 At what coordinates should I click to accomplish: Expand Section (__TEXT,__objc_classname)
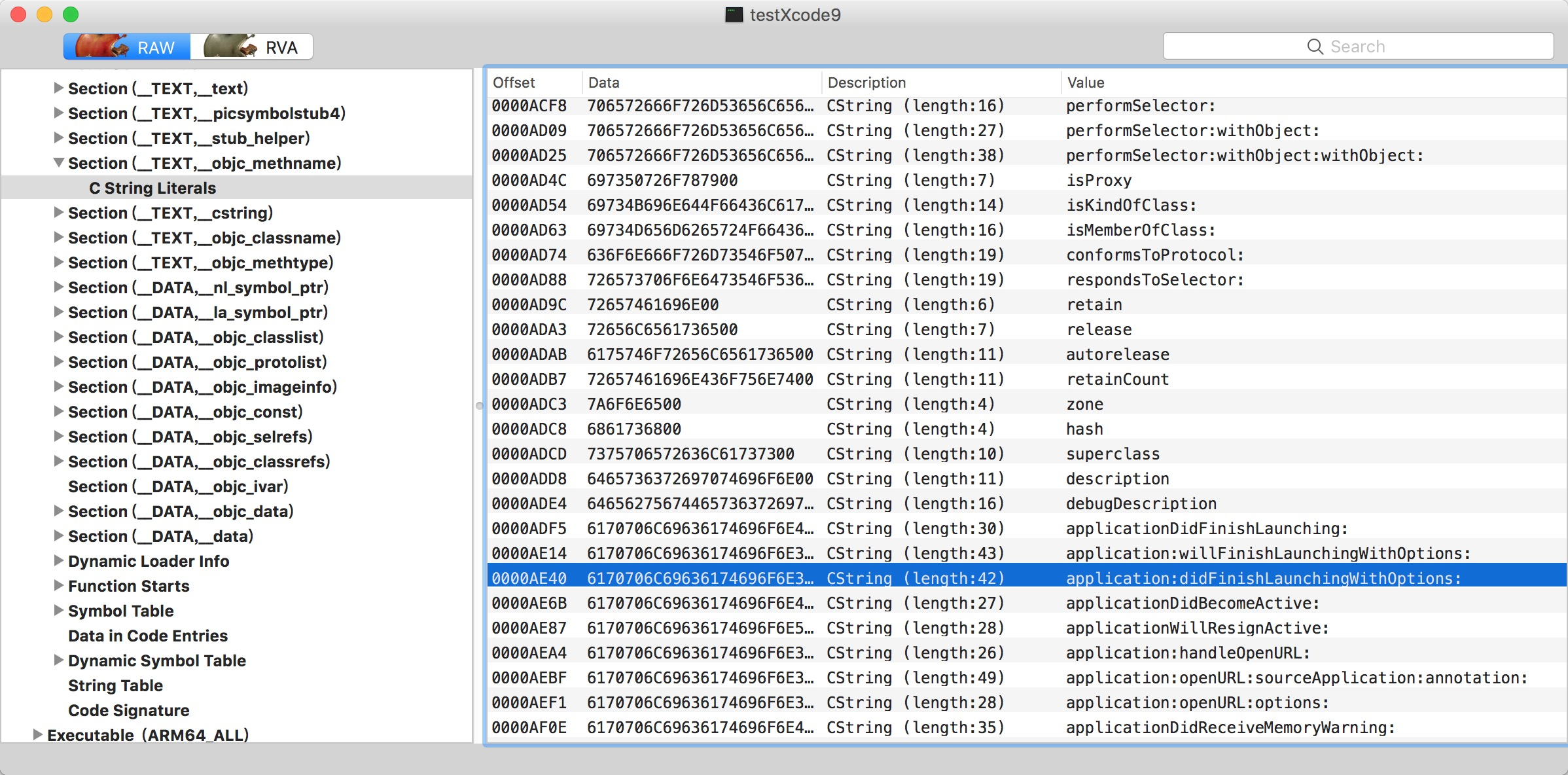[58, 237]
